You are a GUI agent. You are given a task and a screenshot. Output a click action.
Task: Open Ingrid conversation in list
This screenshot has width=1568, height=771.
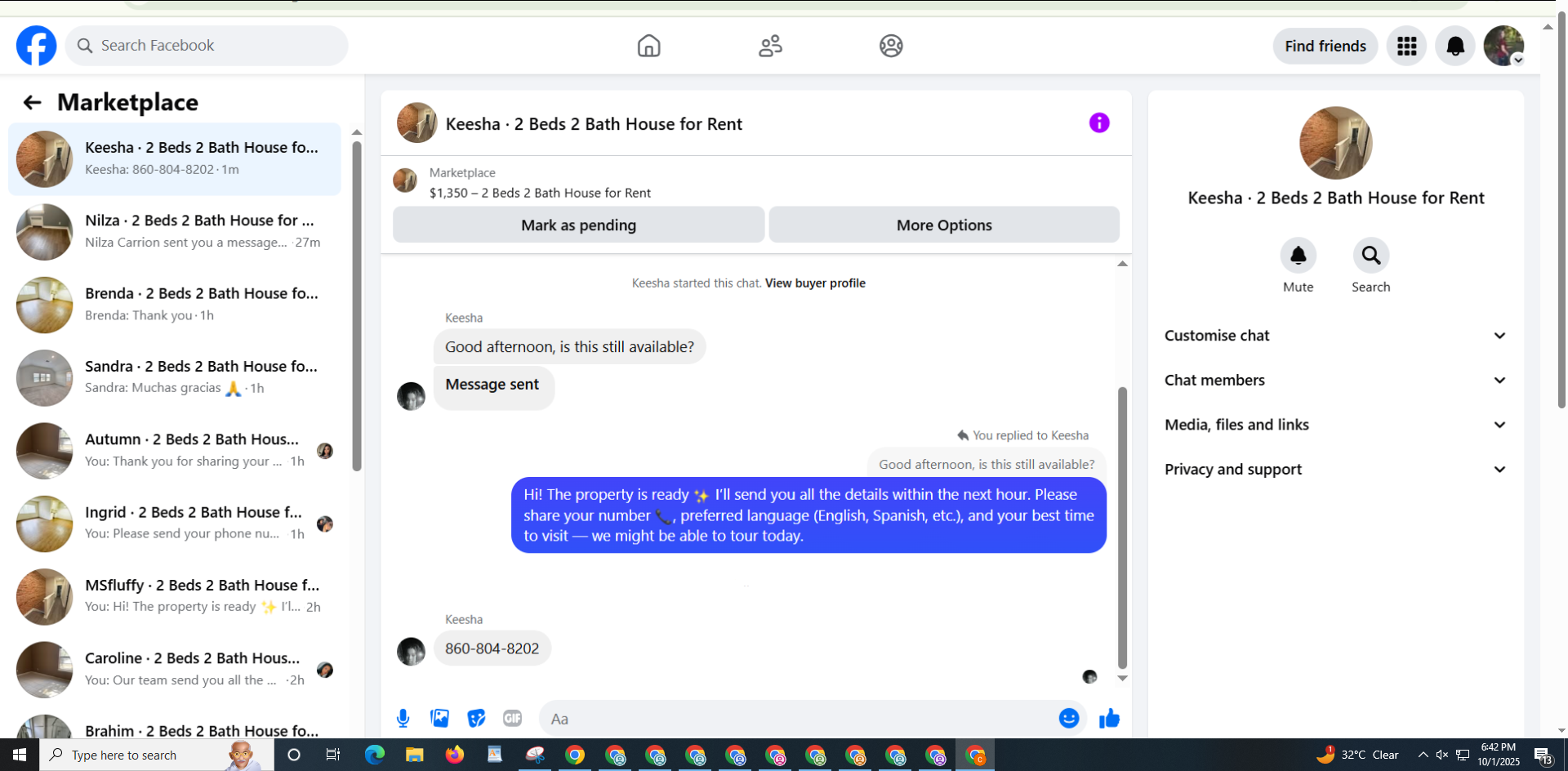(x=175, y=524)
